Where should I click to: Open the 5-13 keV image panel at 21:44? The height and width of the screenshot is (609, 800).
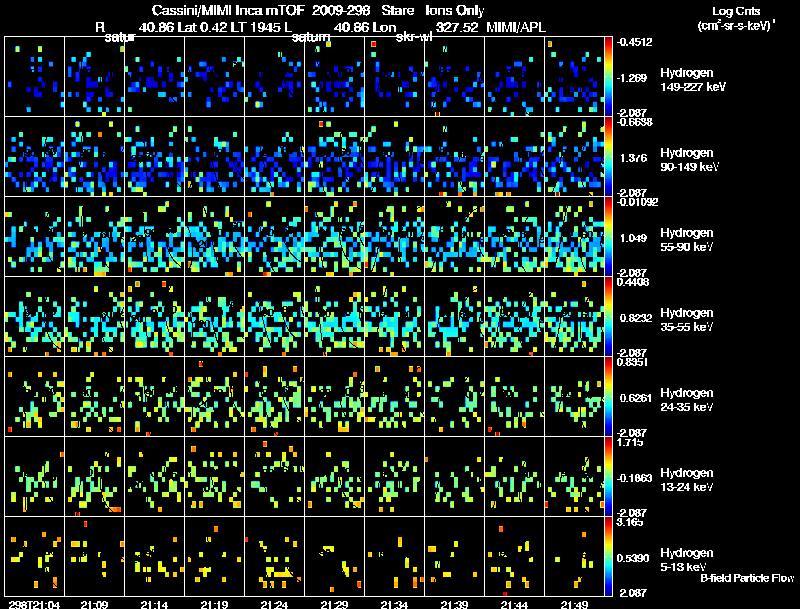point(514,556)
